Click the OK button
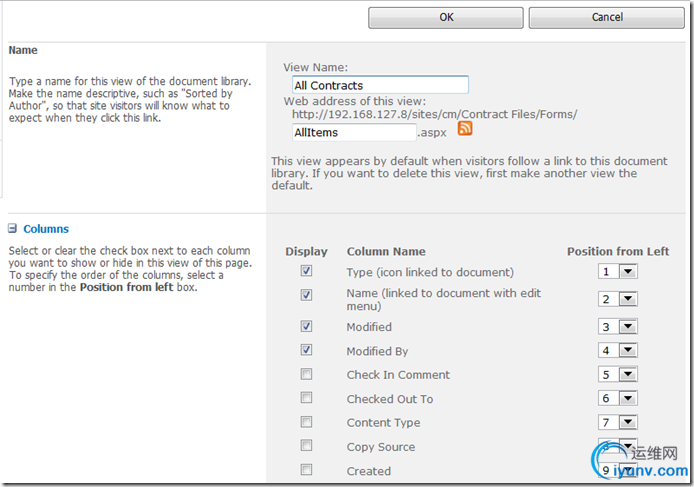The height and width of the screenshot is (487, 694). pyautogui.click(x=446, y=17)
